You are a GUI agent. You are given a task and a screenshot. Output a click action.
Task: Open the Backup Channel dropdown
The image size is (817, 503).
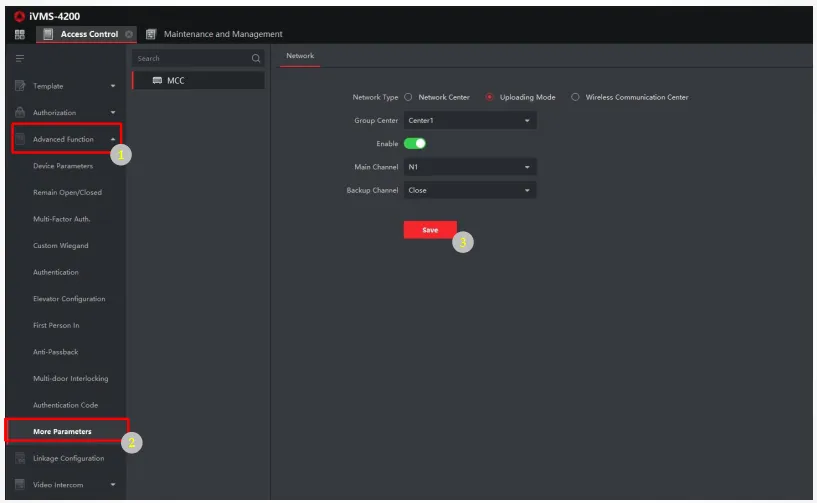(470, 190)
